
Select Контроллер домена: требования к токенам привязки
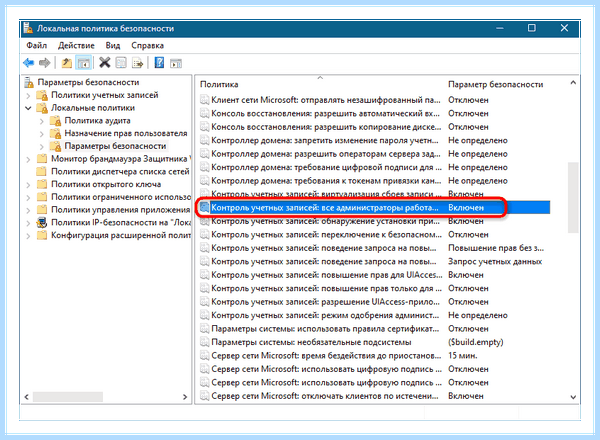(326, 181)
